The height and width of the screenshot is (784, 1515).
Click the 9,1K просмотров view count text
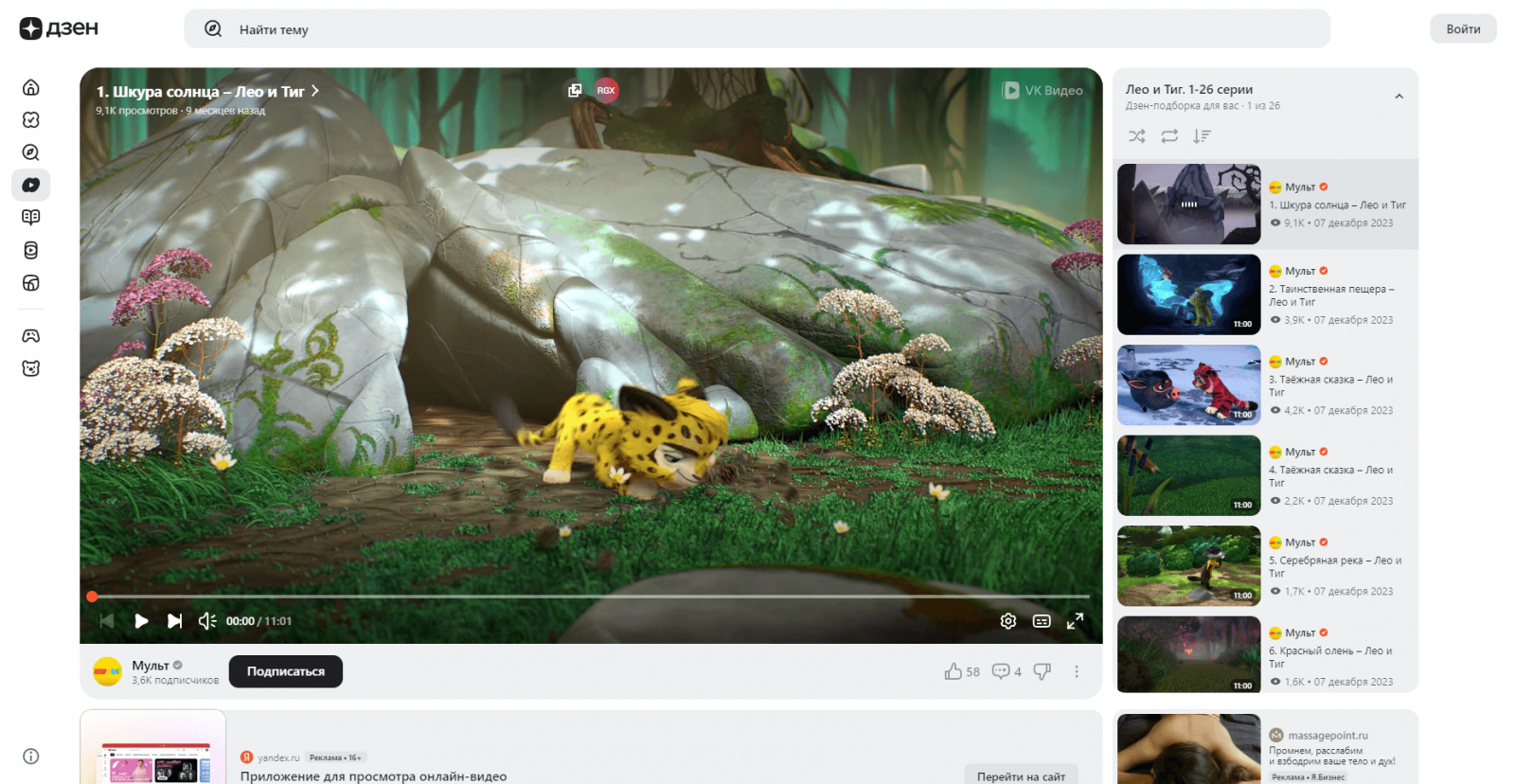[x=136, y=111]
